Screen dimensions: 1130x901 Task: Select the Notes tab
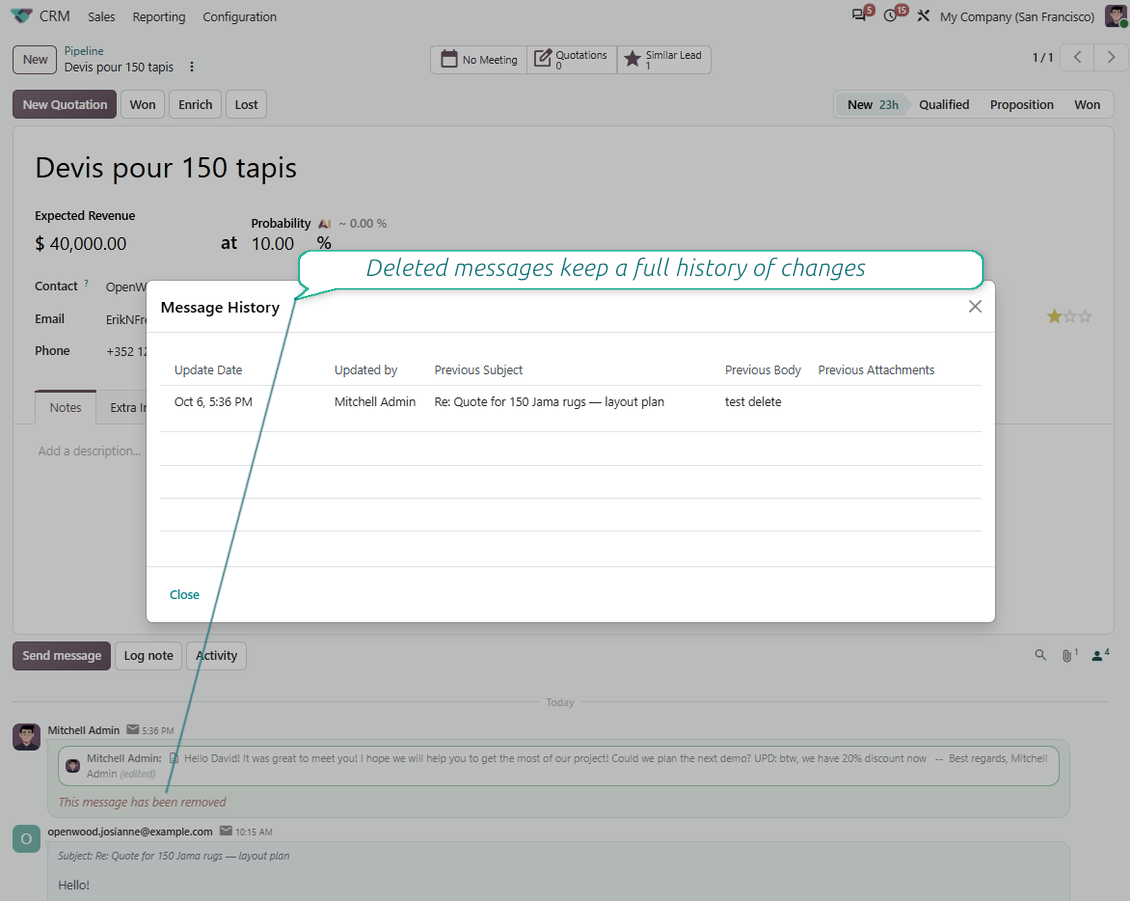pyautogui.click(x=66, y=407)
